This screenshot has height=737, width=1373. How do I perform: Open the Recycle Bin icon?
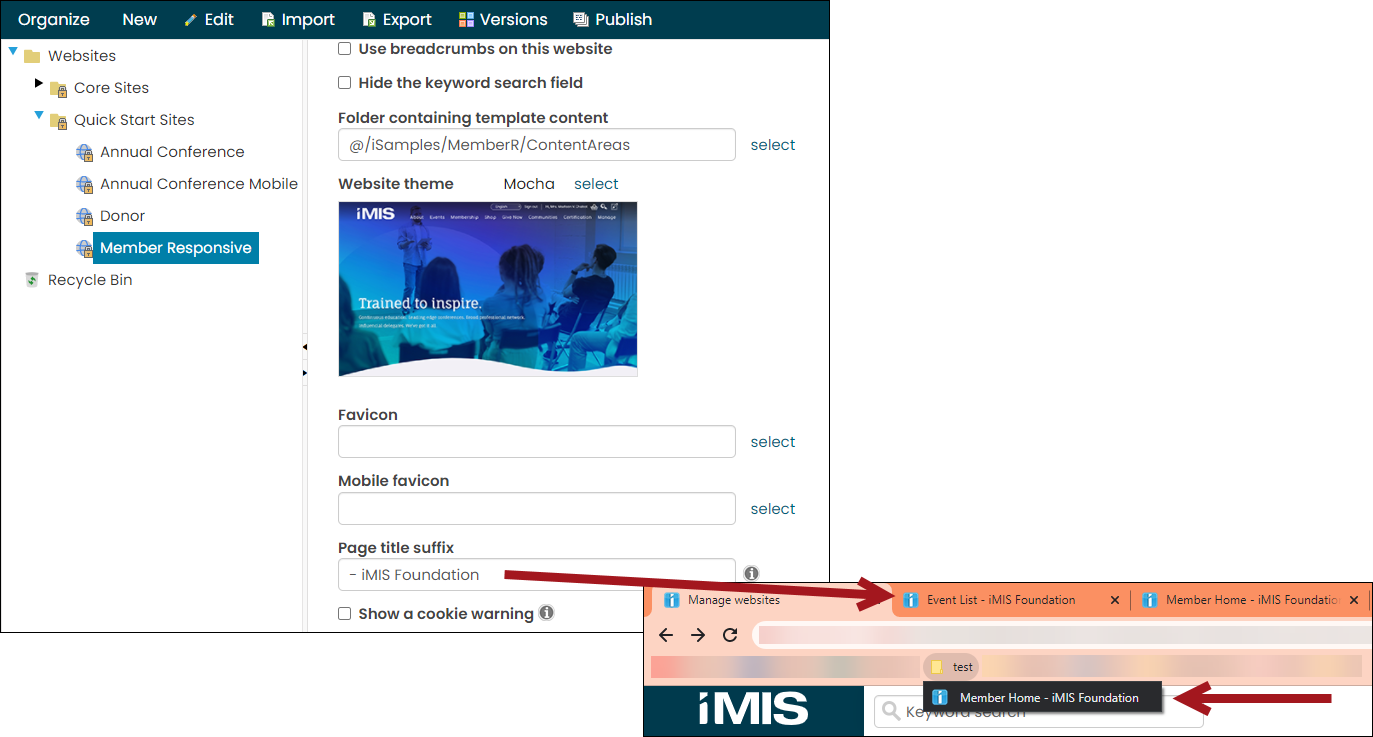[32, 280]
